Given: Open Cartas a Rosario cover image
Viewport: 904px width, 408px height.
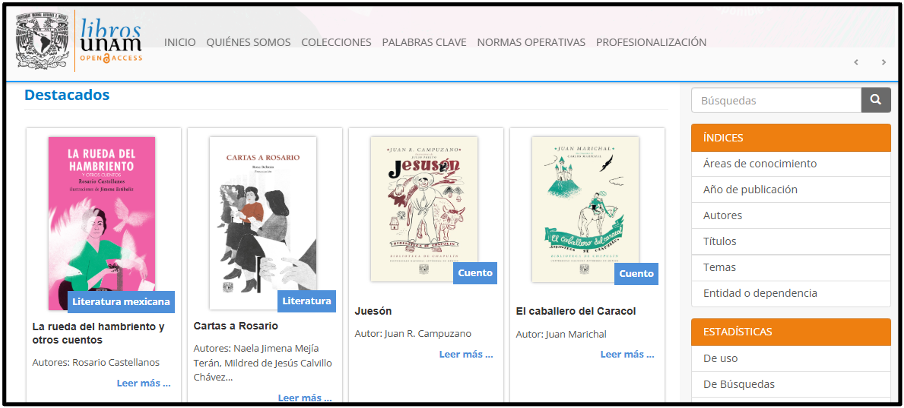Looking at the screenshot, I should pos(263,224).
